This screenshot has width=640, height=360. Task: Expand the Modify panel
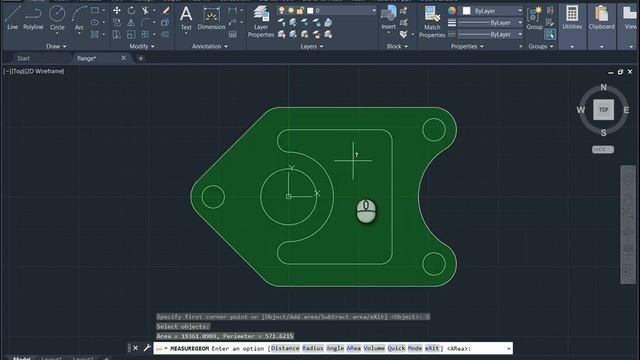tap(142, 47)
